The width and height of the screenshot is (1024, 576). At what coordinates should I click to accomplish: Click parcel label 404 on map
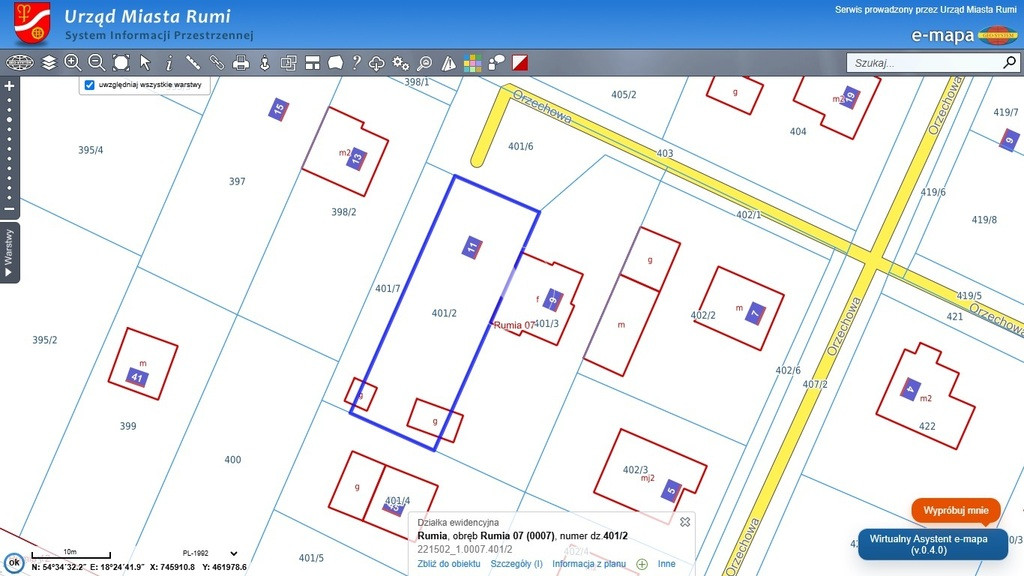point(798,131)
